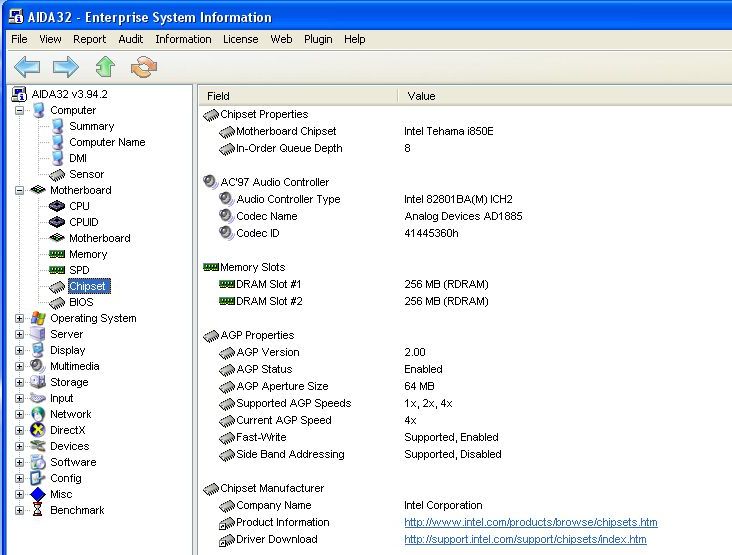Click the Operating System Windows flag icon
The image size is (732, 555).
pyautogui.click(x=38, y=318)
